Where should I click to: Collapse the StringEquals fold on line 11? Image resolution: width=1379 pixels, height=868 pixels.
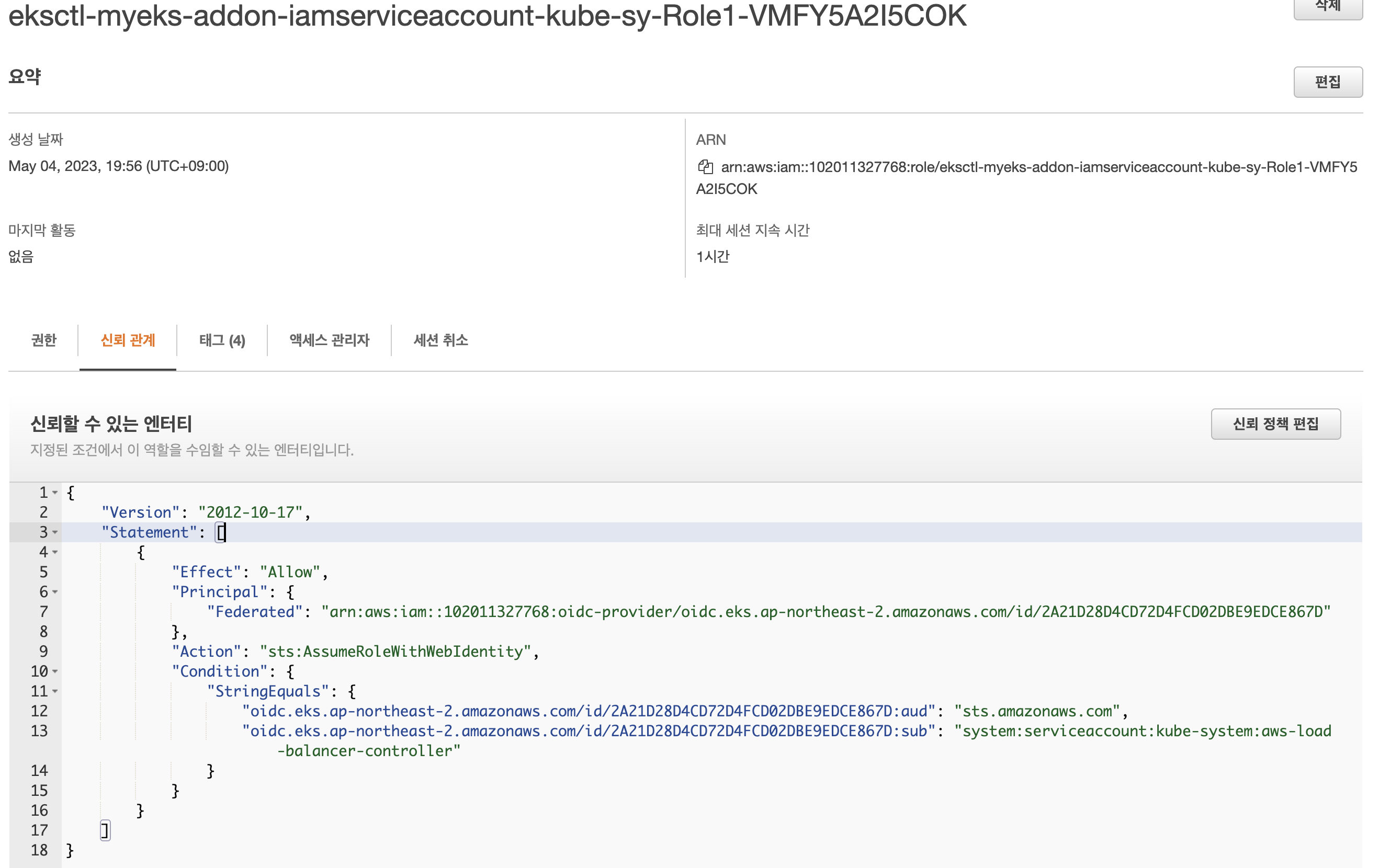(x=55, y=691)
